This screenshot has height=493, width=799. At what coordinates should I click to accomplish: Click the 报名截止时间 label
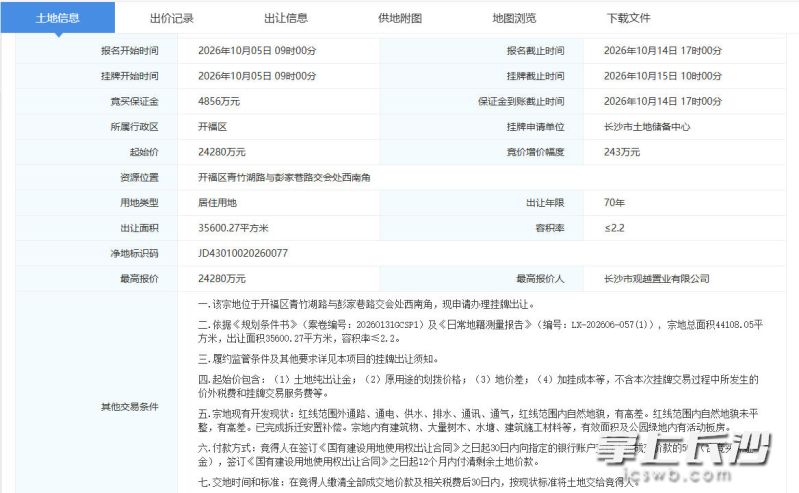click(535, 50)
